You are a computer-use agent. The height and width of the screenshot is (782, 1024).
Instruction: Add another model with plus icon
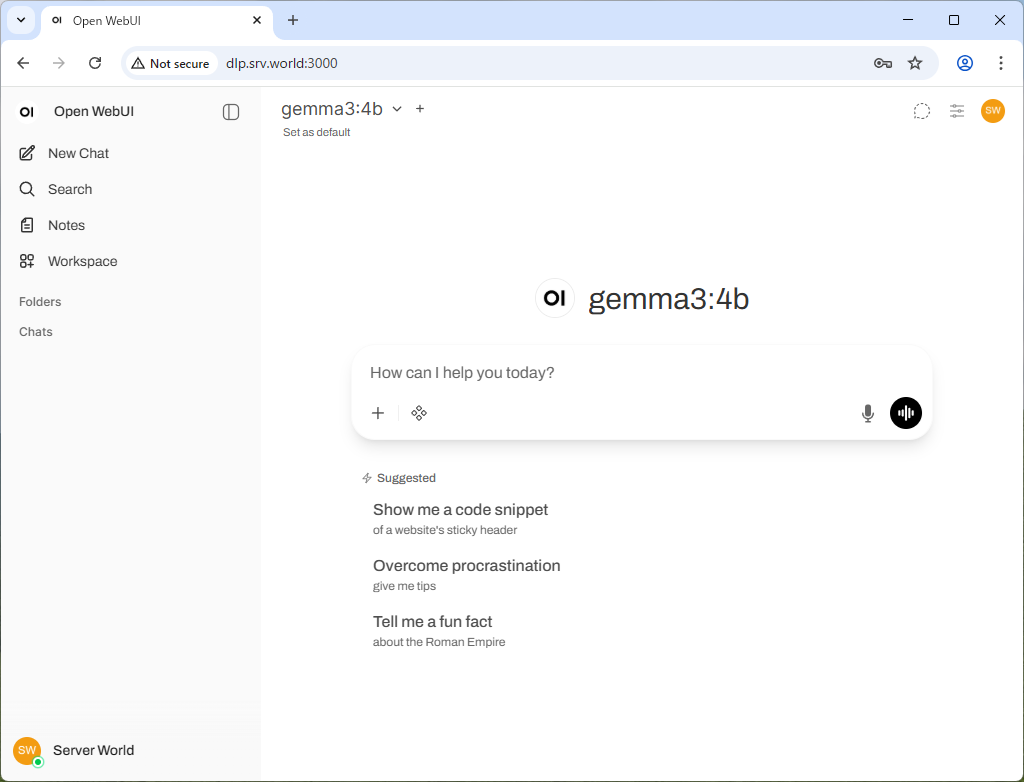pos(420,109)
